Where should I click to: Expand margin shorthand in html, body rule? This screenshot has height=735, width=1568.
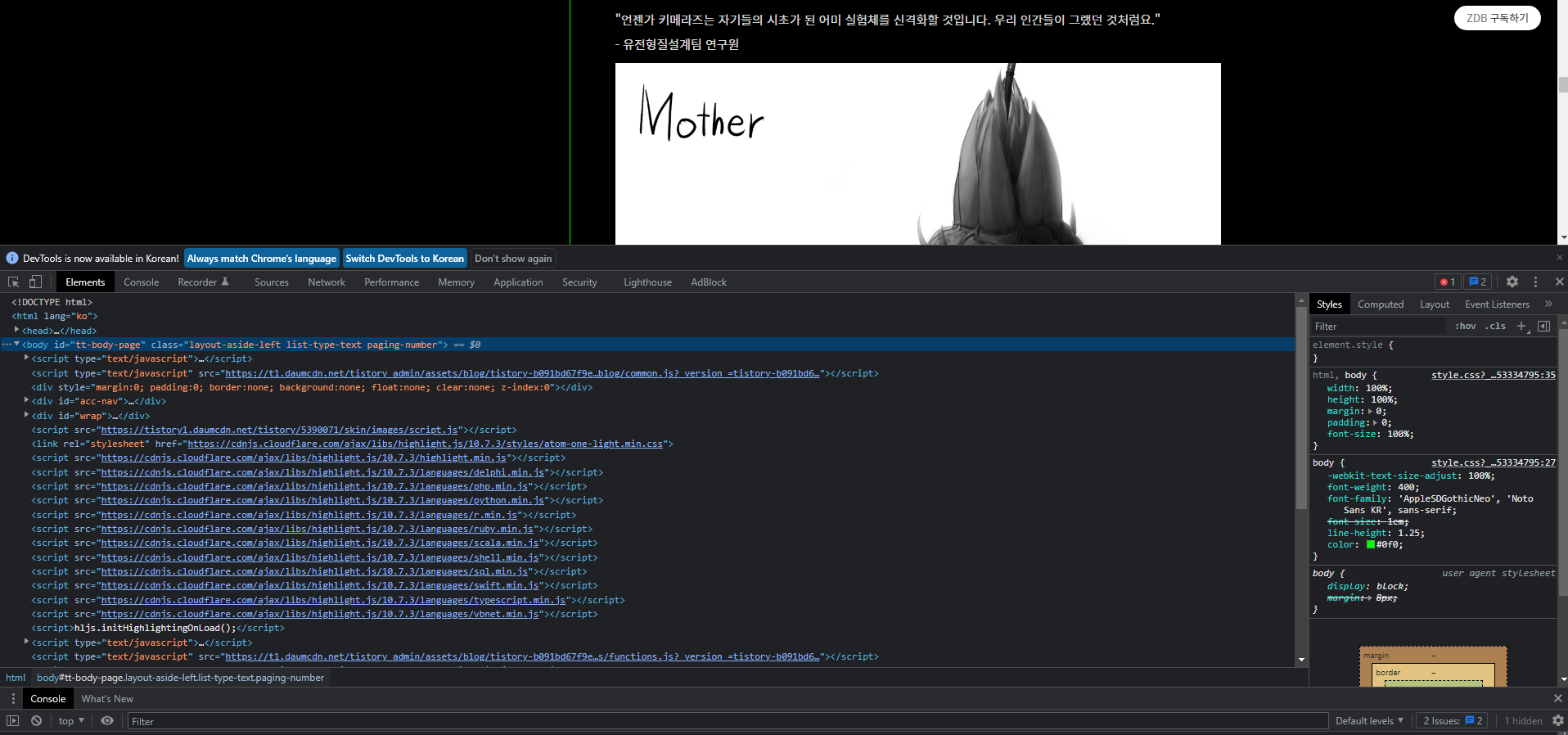tap(1370, 411)
